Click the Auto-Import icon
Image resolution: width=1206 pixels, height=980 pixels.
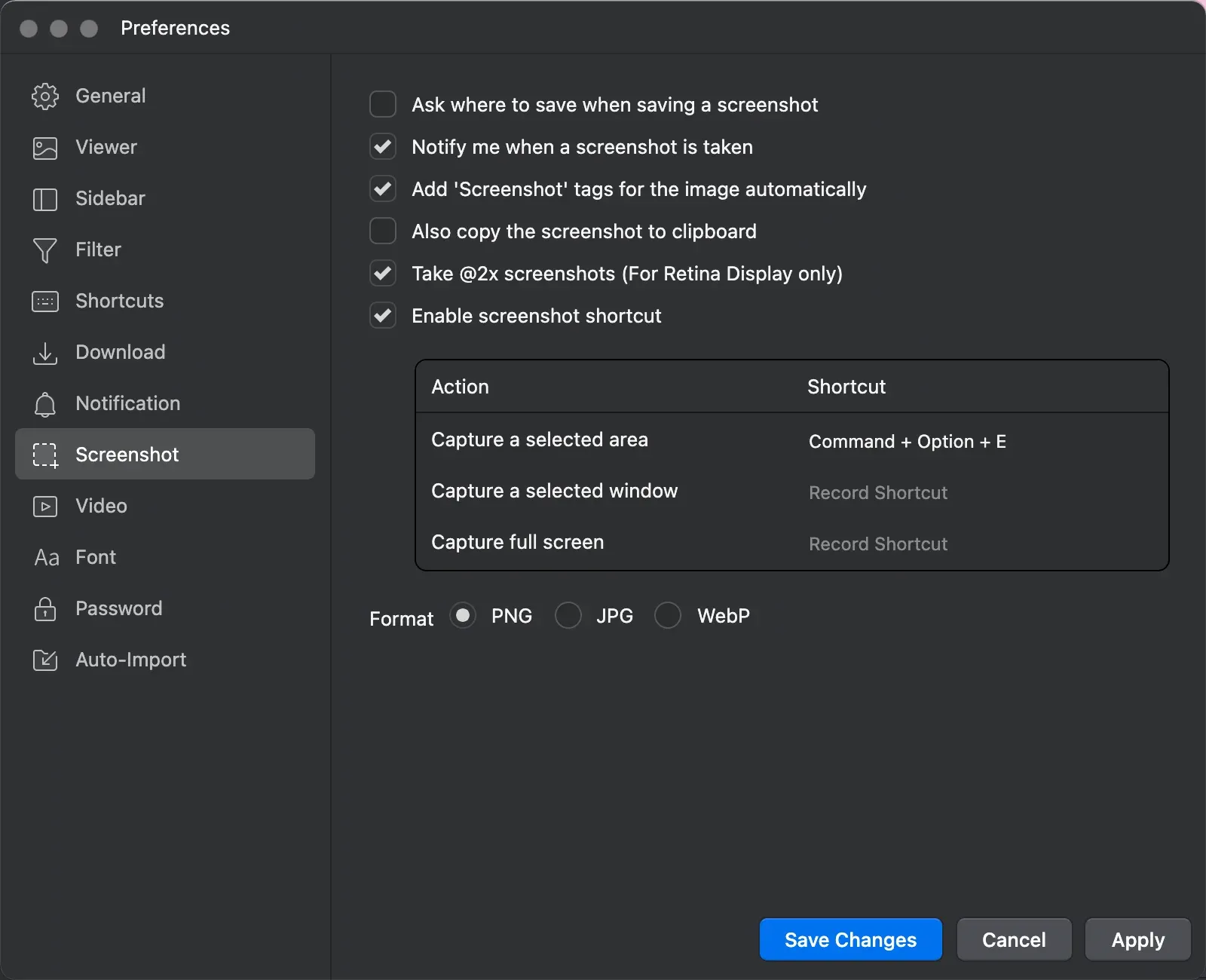(x=45, y=660)
